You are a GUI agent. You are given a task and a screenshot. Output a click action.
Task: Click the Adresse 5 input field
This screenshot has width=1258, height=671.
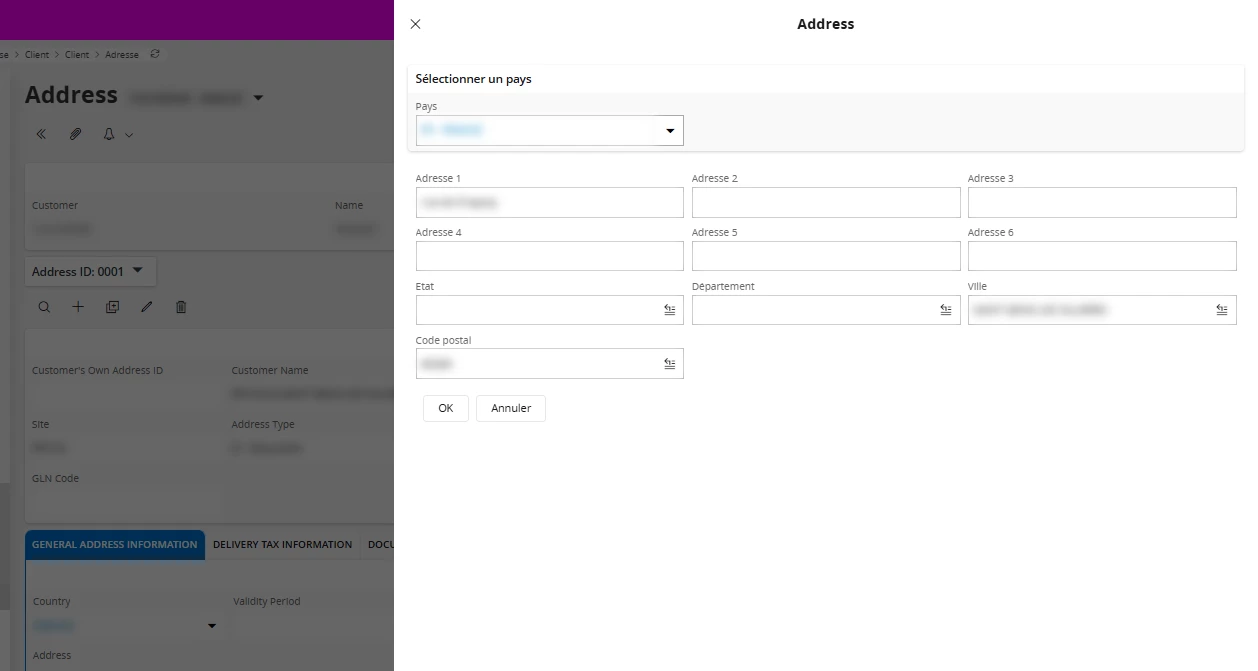click(826, 256)
